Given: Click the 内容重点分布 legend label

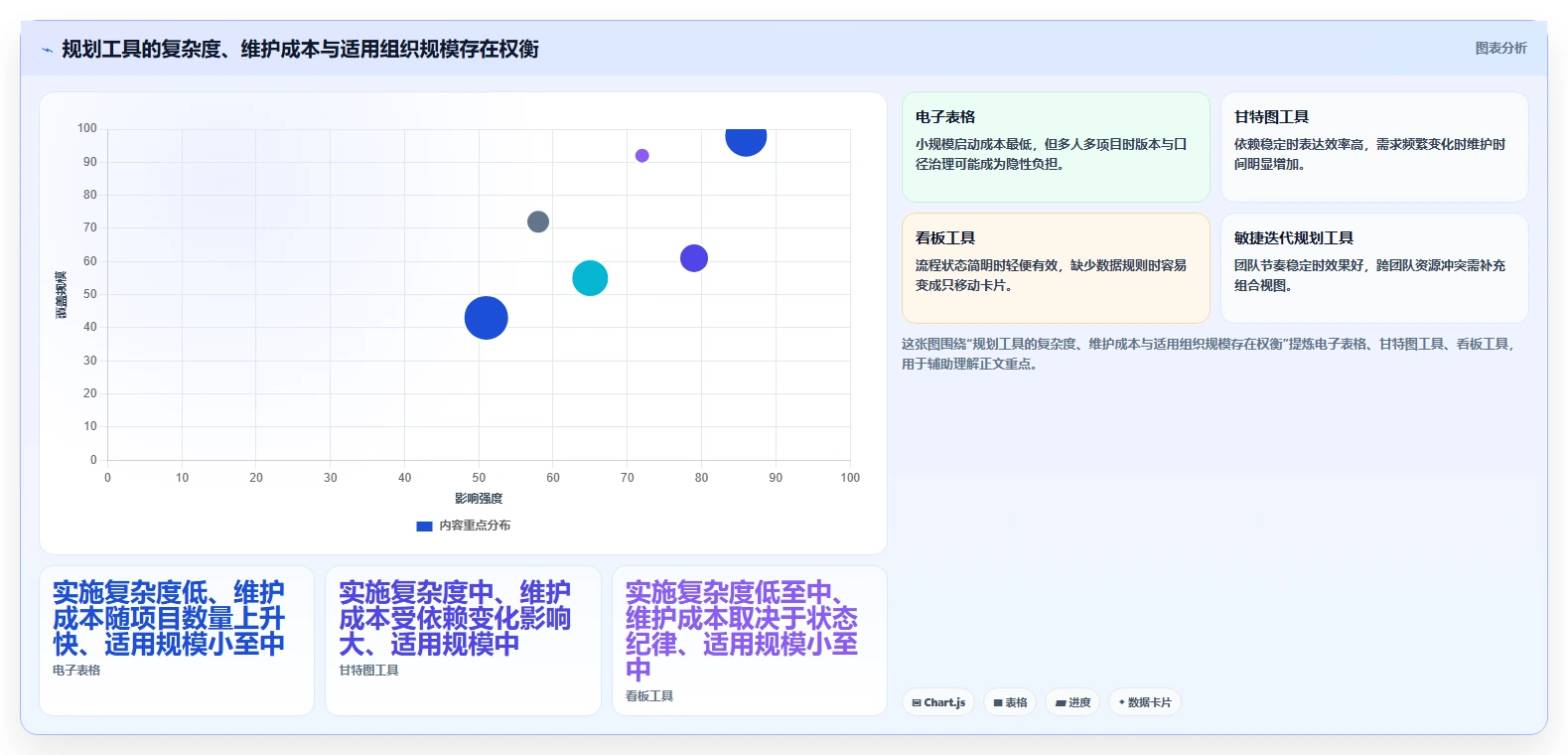Looking at the screenshot, I should click(x=475, y=526).
